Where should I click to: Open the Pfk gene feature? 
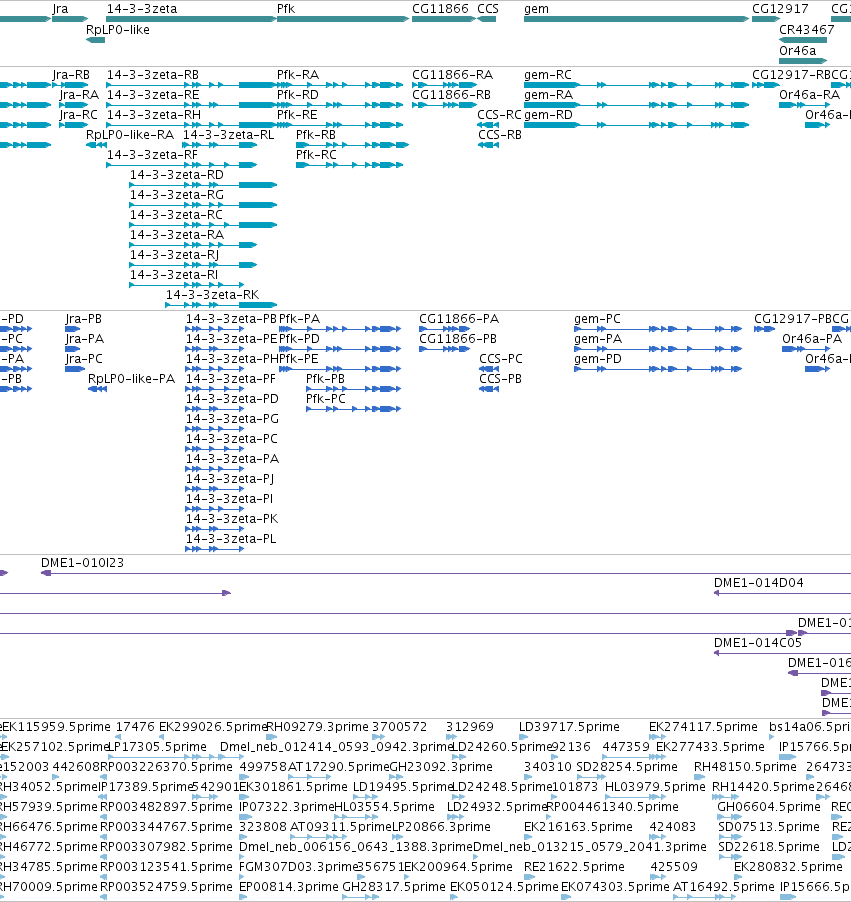click(343, 19)
